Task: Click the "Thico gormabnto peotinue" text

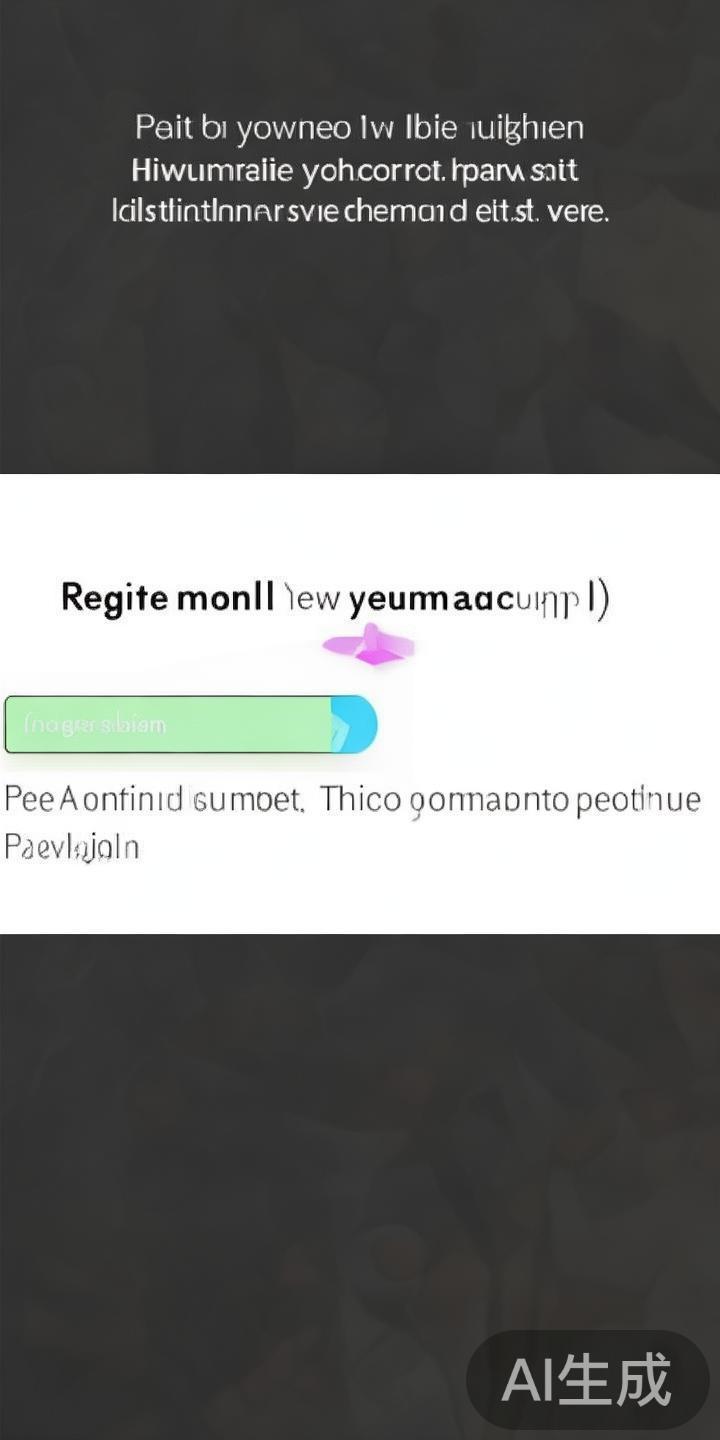Action: tap(510, 800)
